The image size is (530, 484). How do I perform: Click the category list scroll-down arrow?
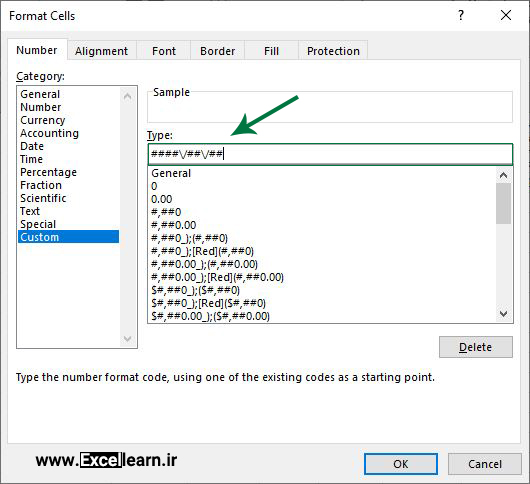[127, 338]
